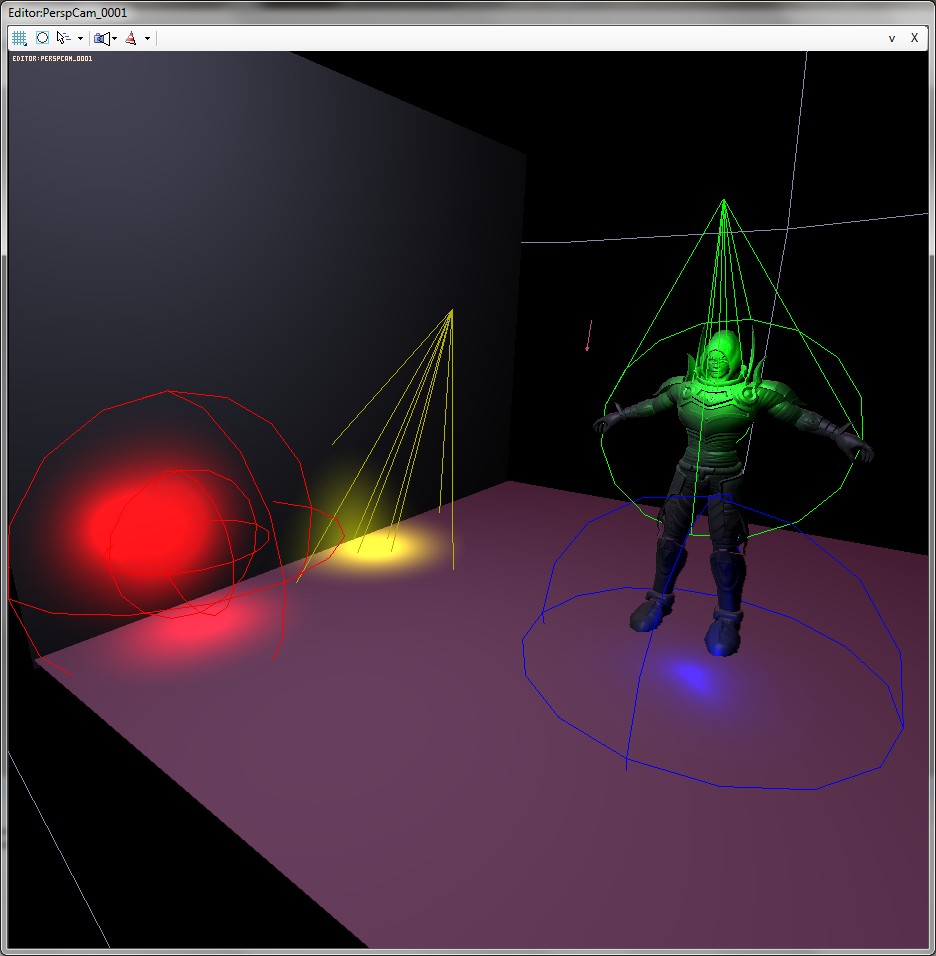
Task: Open the selection filter dropdown arrow
Action: tap(80, 38)
